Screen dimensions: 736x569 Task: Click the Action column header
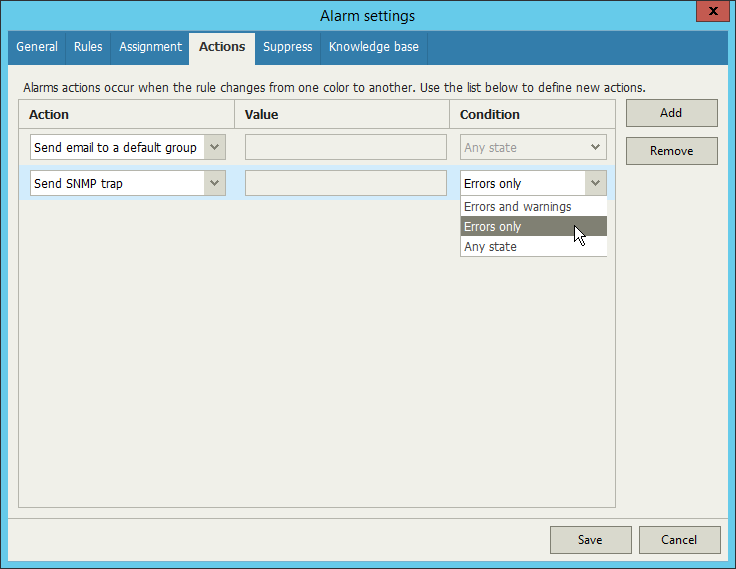tap(127, 115)
